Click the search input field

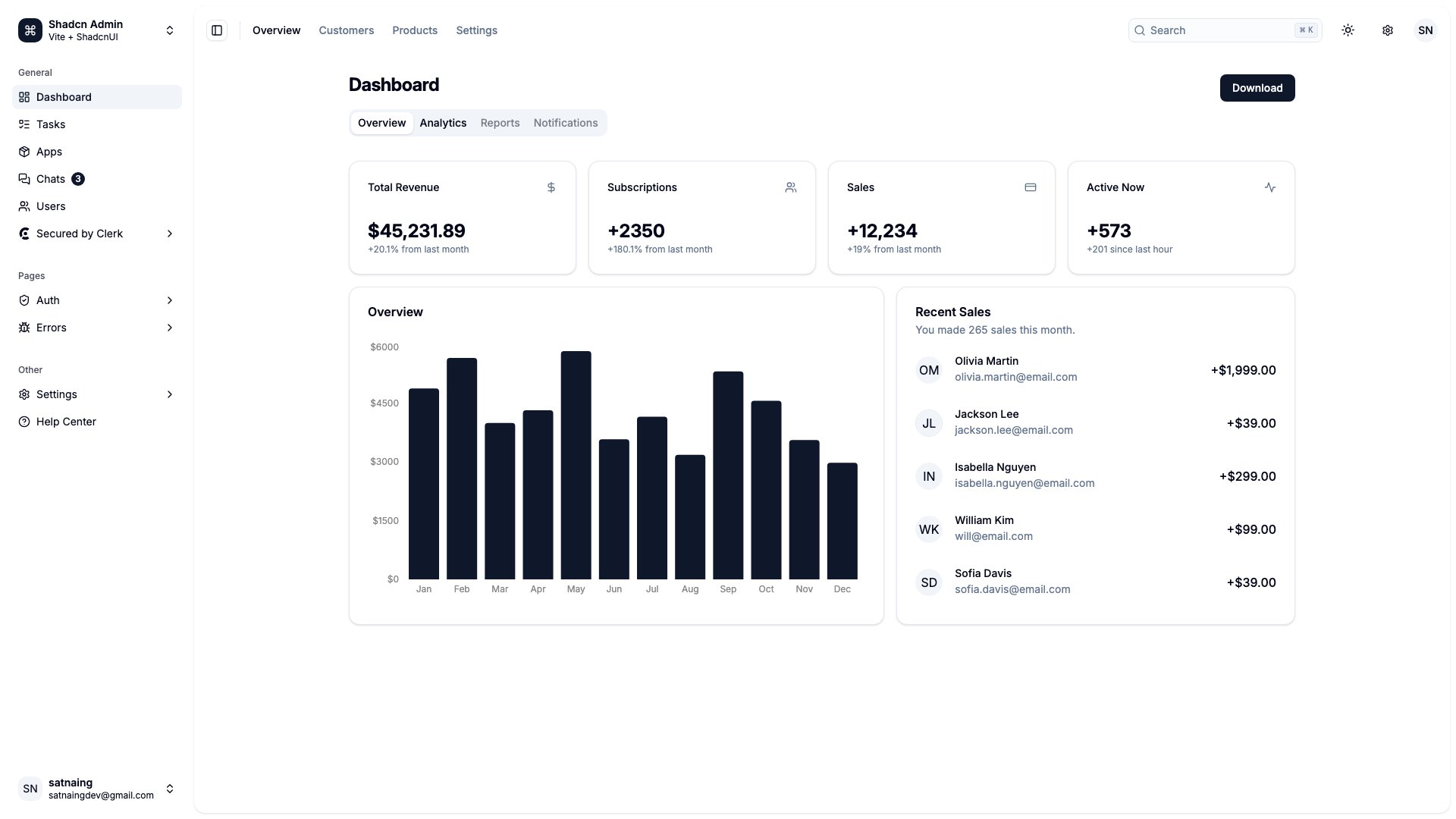coord(1213,30)
